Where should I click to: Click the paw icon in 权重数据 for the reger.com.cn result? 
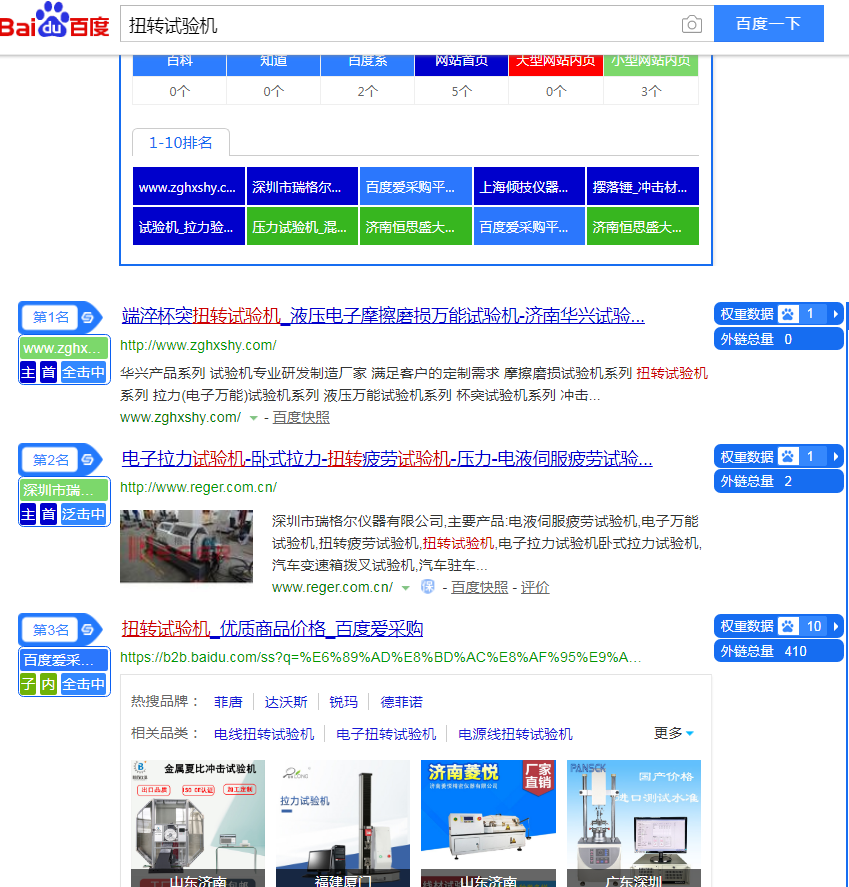coord(787,456)
